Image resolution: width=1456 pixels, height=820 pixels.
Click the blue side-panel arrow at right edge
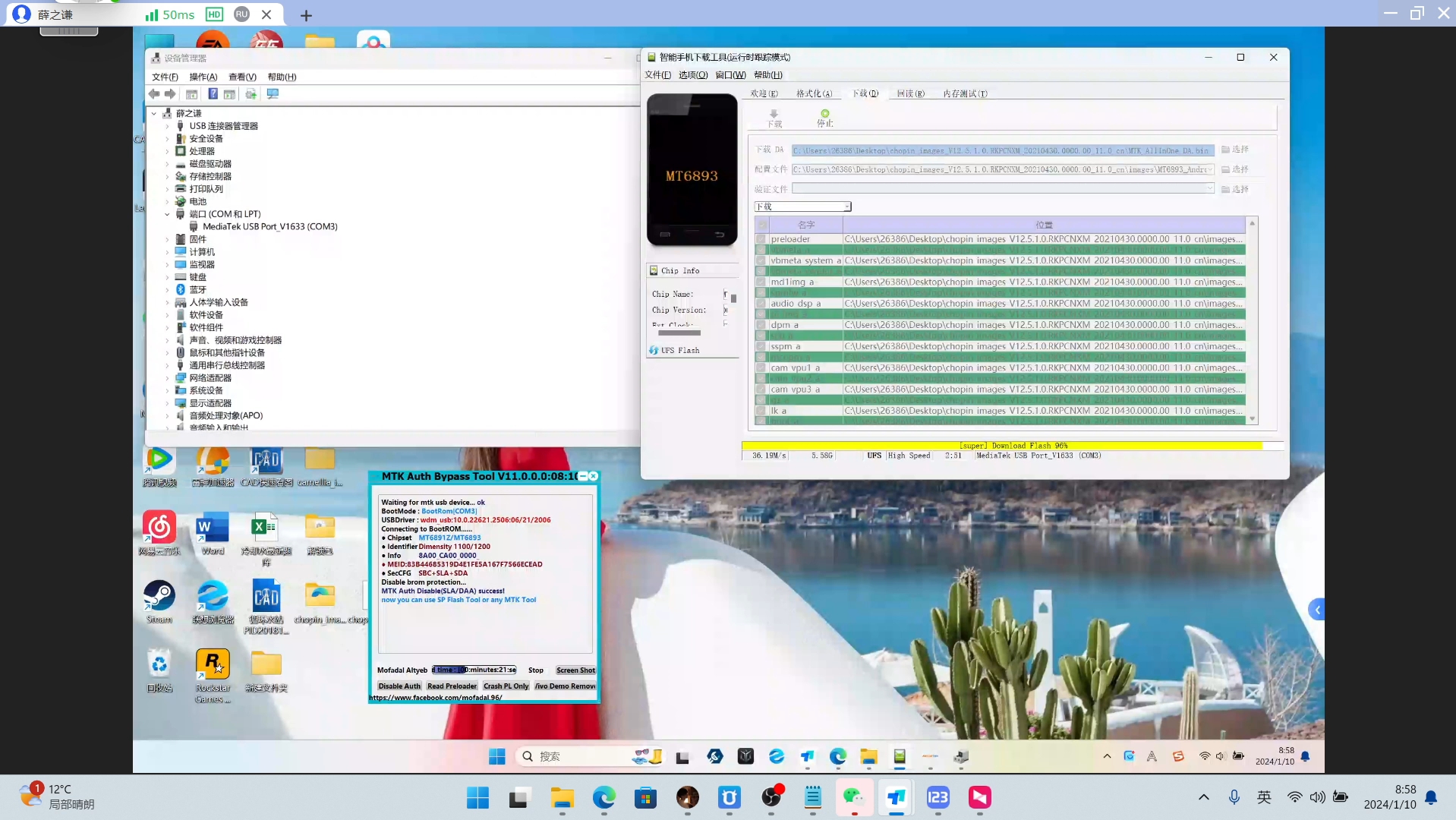click(x=1317, y=610)
